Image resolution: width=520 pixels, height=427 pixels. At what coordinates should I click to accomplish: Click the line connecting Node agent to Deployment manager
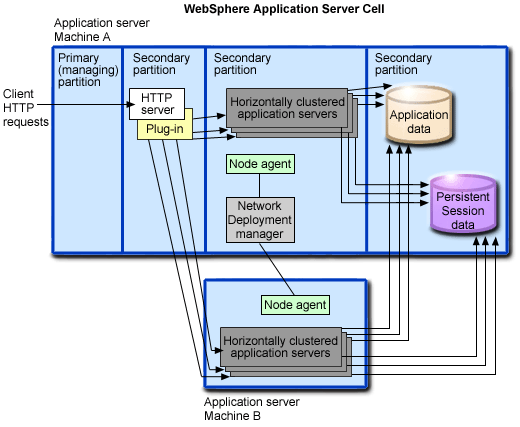260,186
